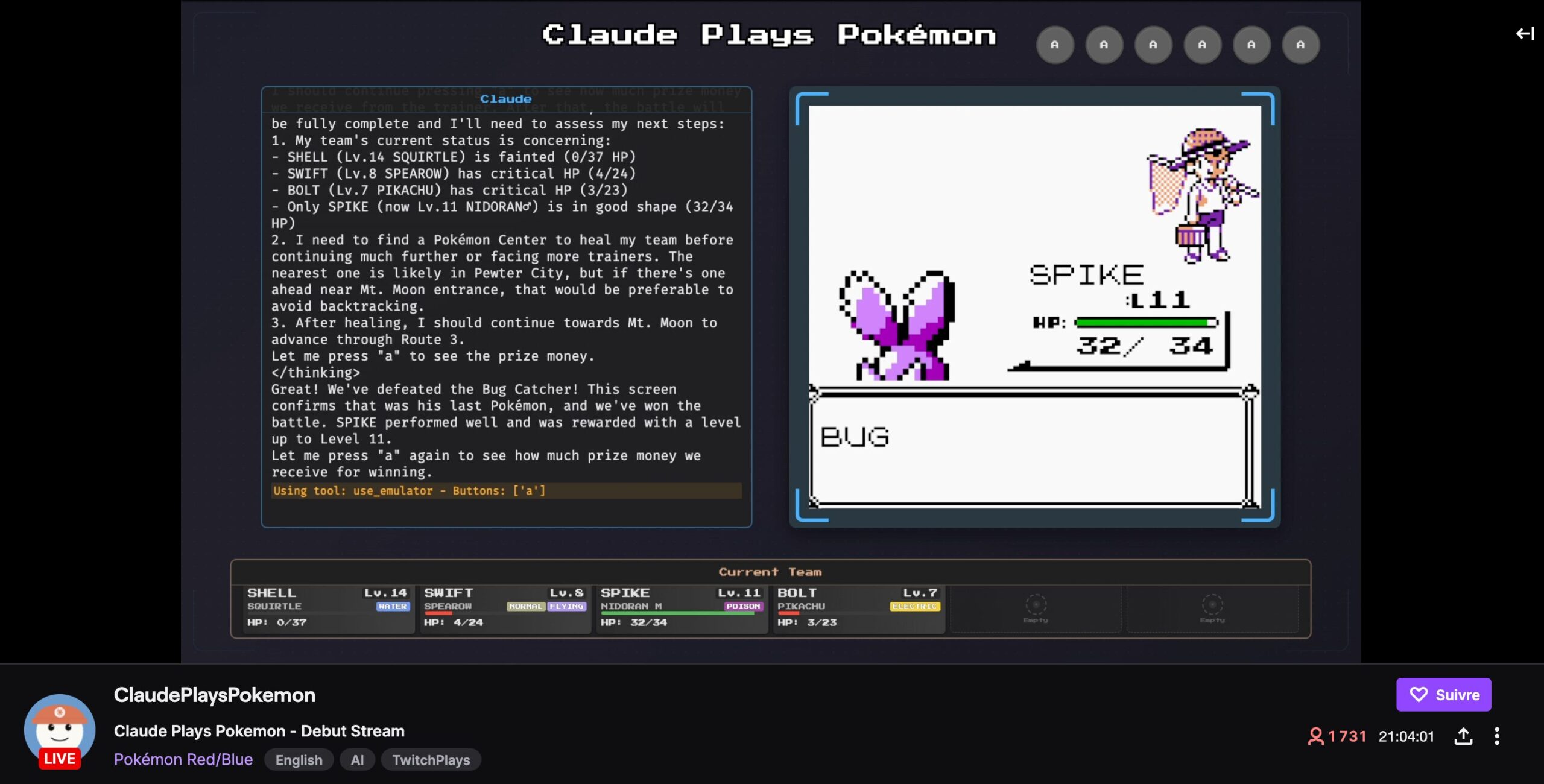The height and width of the screenshot is (784, 1544).
Task: Click the last empty team slot icon
Action: 1212,605
